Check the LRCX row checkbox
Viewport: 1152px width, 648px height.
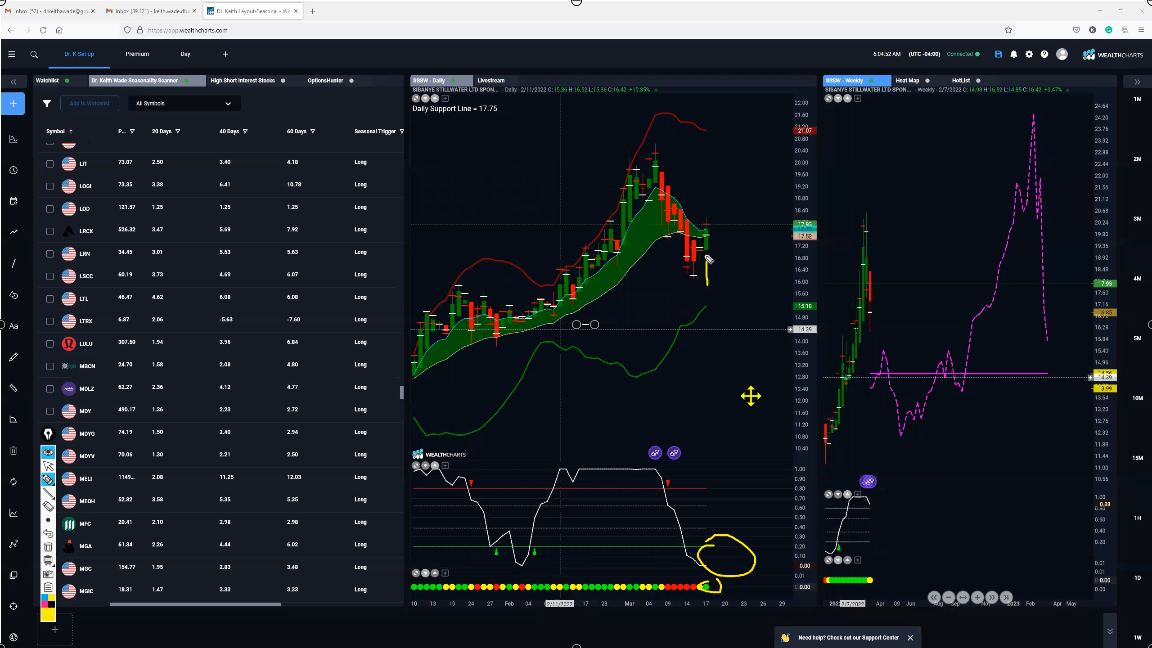(50, 231)
